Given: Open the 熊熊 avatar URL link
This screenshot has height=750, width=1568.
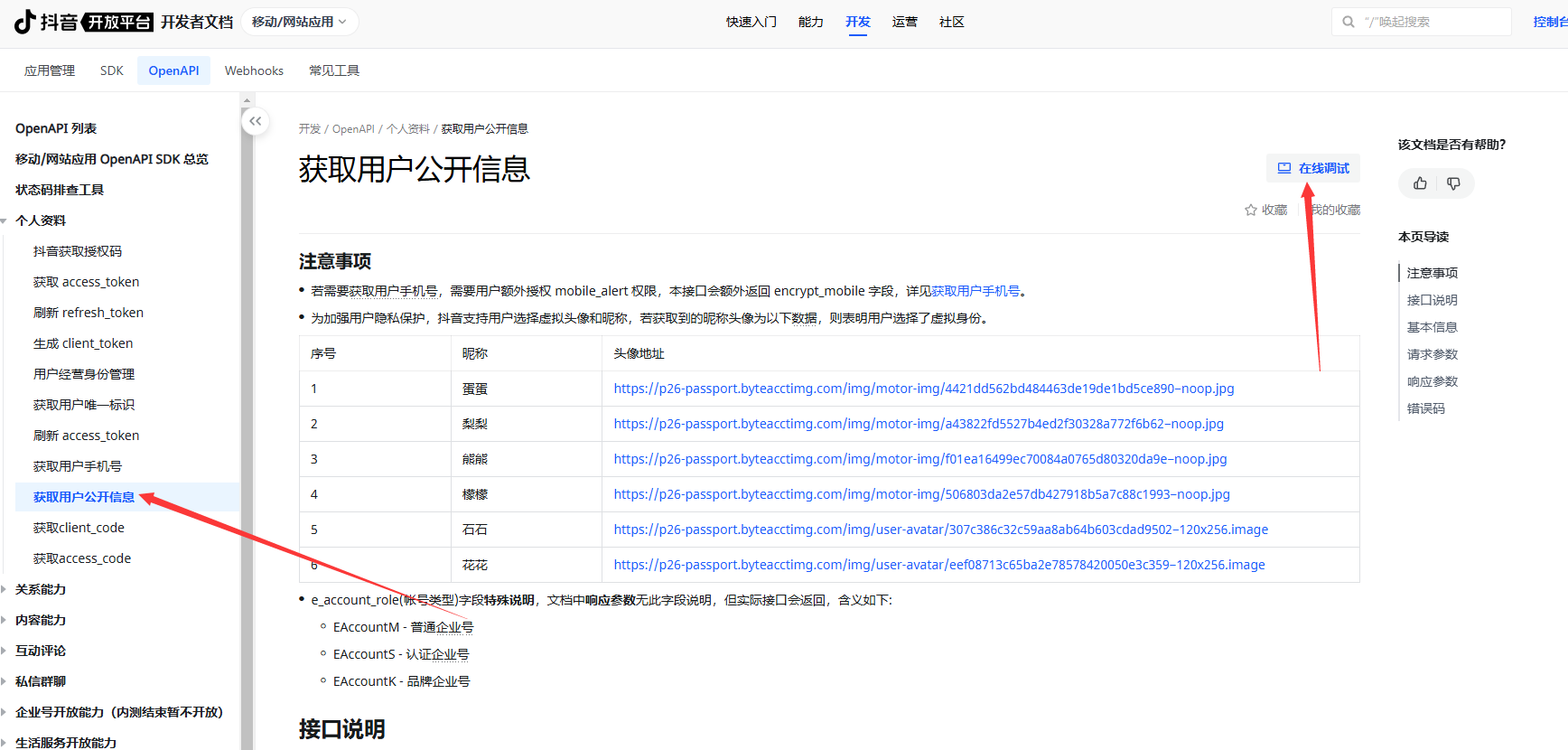Looking at the screenshot, I should [920, 459].
